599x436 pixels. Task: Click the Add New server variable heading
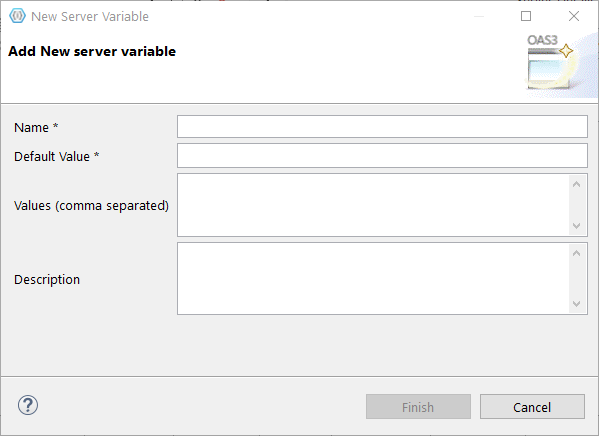tap(92, 51)
